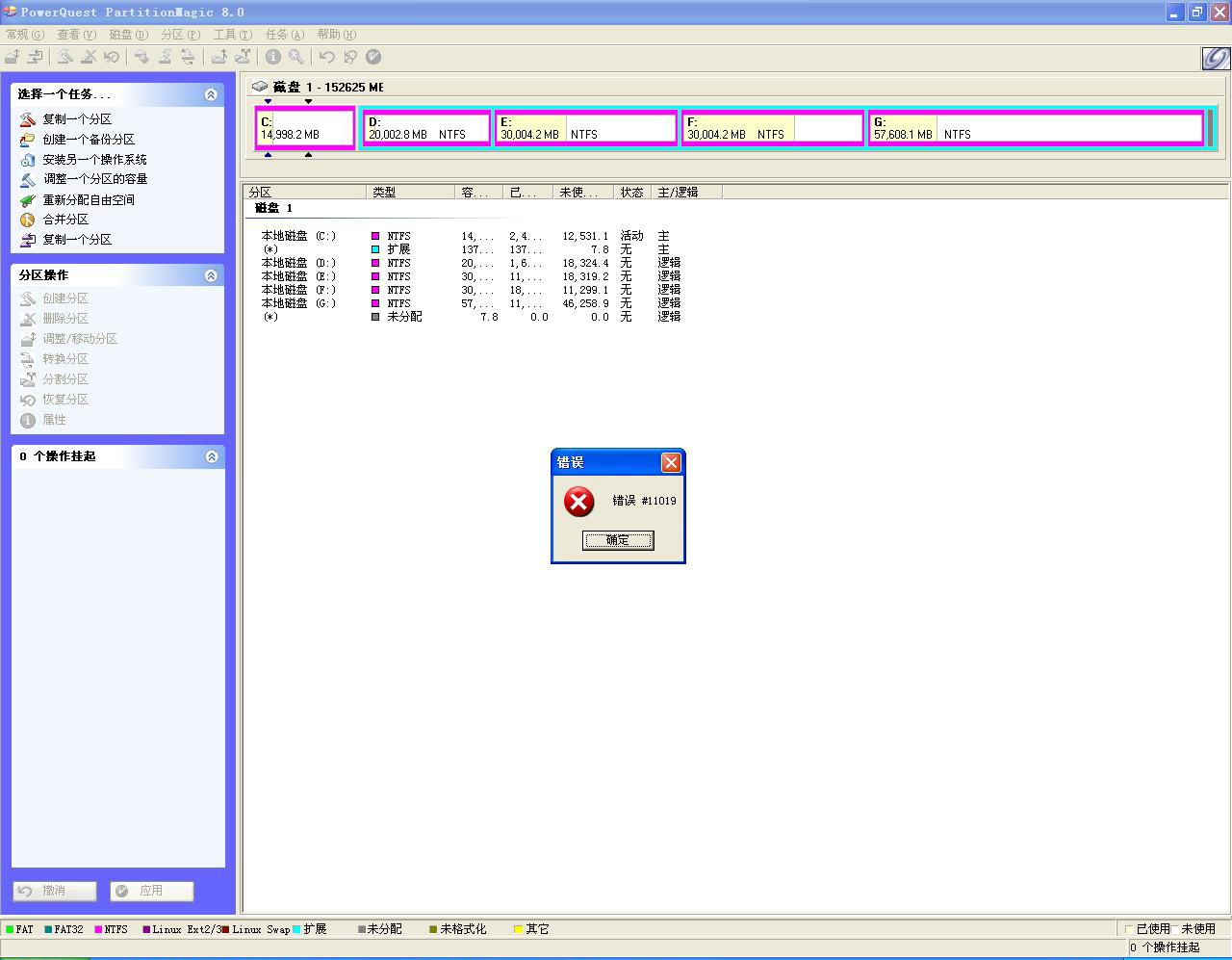The width and height of the screenshot is (1232, 960).
Task: Click the 应用 button in the sidebar
Action: coord(152,891)
